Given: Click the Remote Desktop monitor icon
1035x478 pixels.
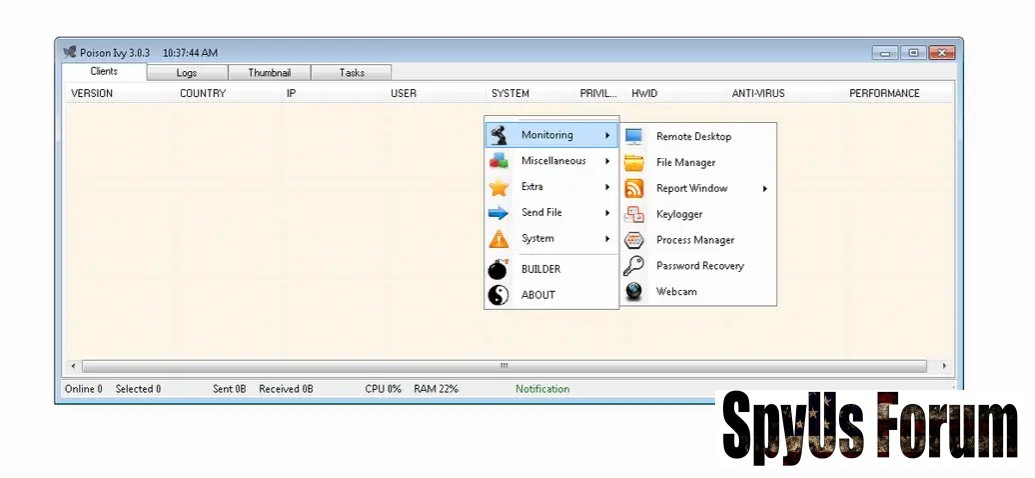Looking at the screenshot, I should click(x=634, y=136).
